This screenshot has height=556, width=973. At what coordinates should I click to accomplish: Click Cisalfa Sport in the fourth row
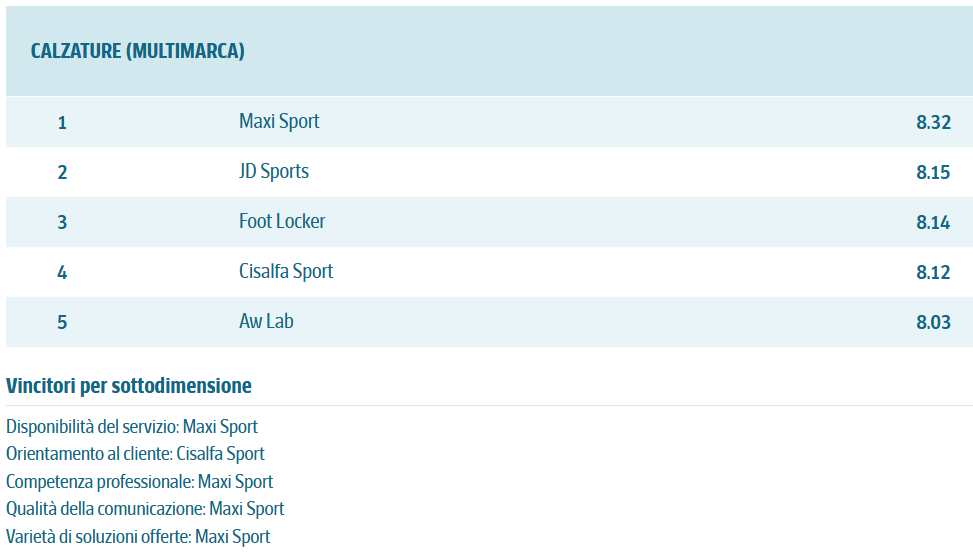286,271
